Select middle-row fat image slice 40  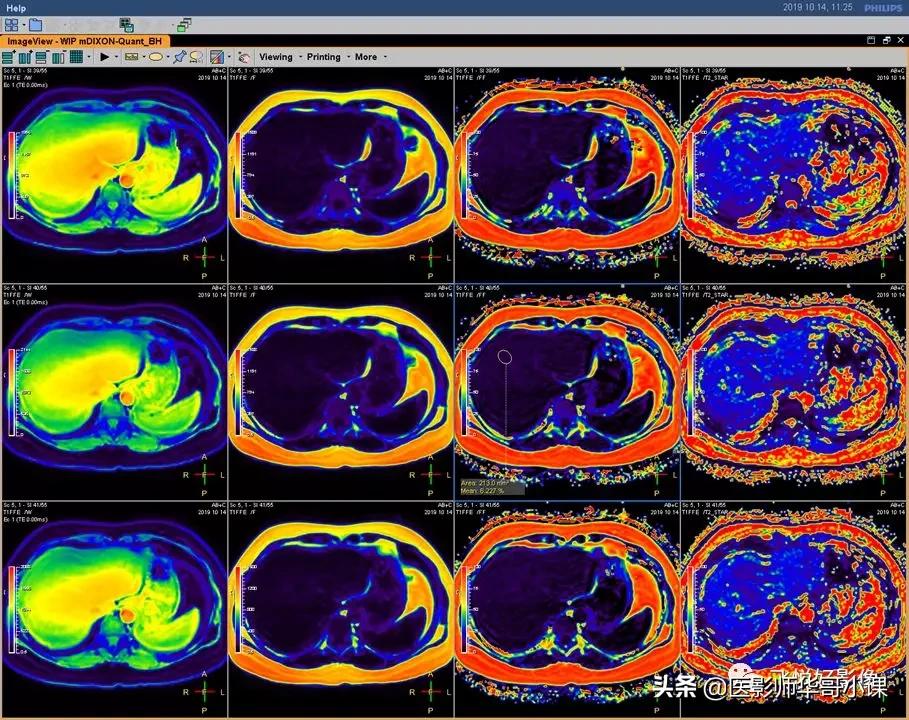pyautogui.click(x=341, y=392)
